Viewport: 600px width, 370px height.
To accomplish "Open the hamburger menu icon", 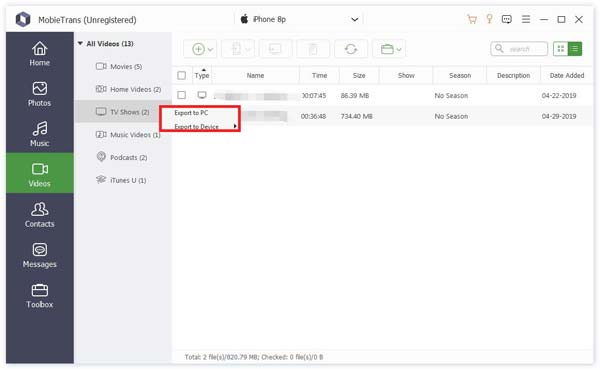I will [526, 19].
